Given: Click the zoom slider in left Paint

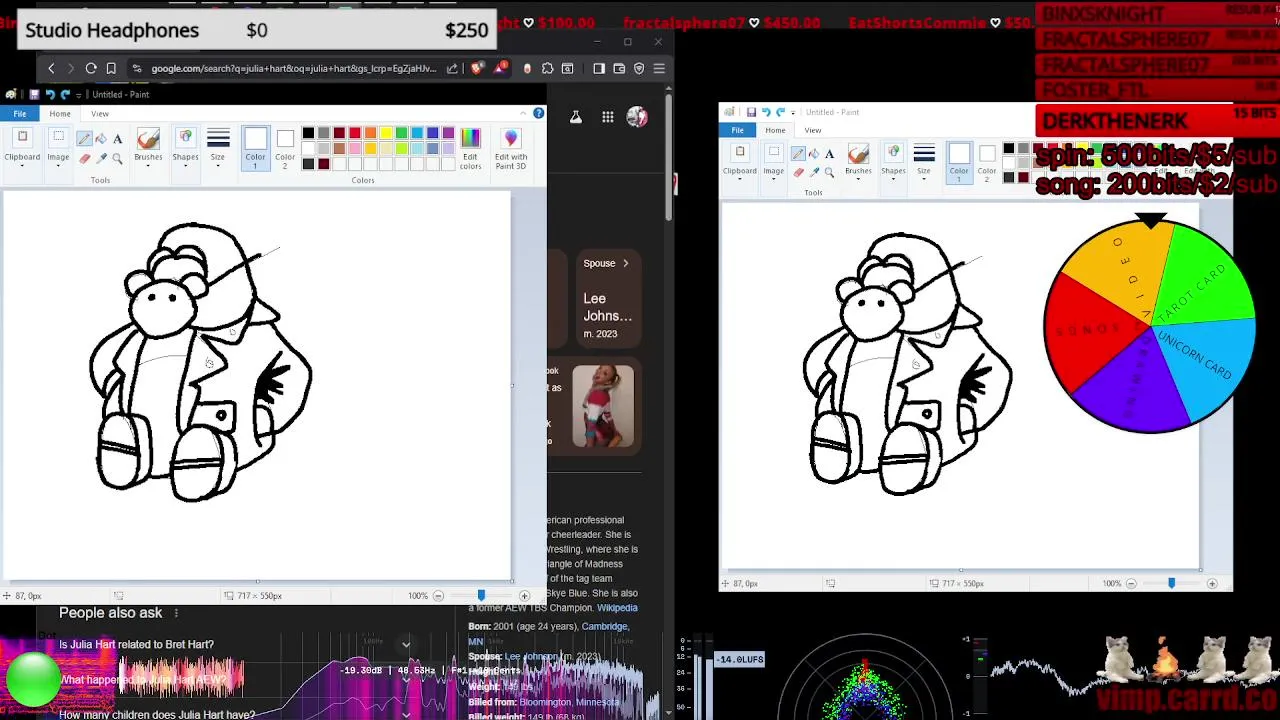Looking at the screenshot, I should point(481,596).
